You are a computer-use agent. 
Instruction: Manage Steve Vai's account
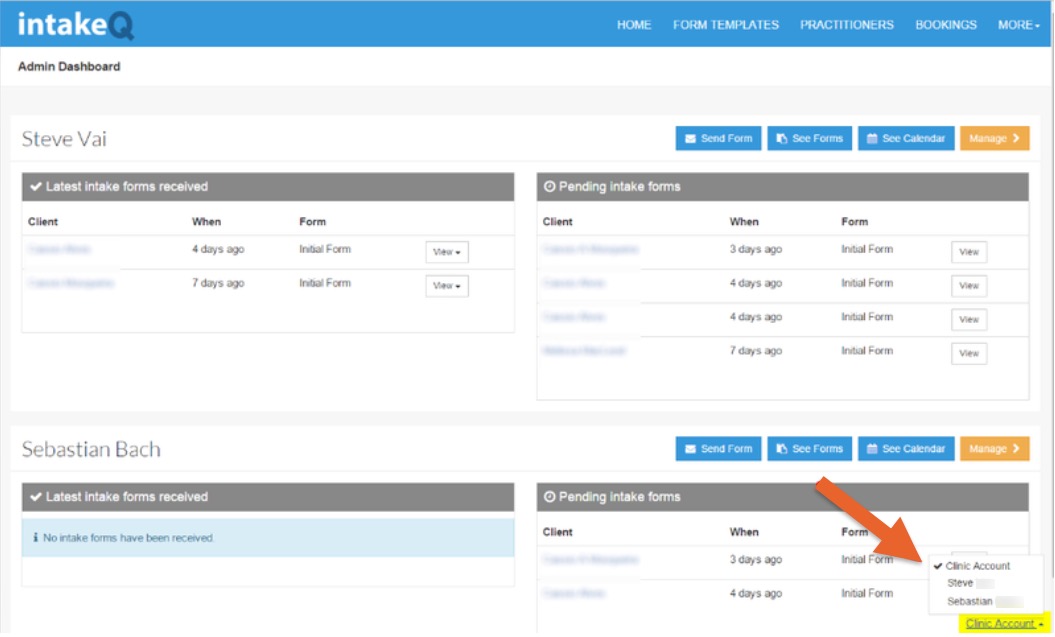point(994,138)
